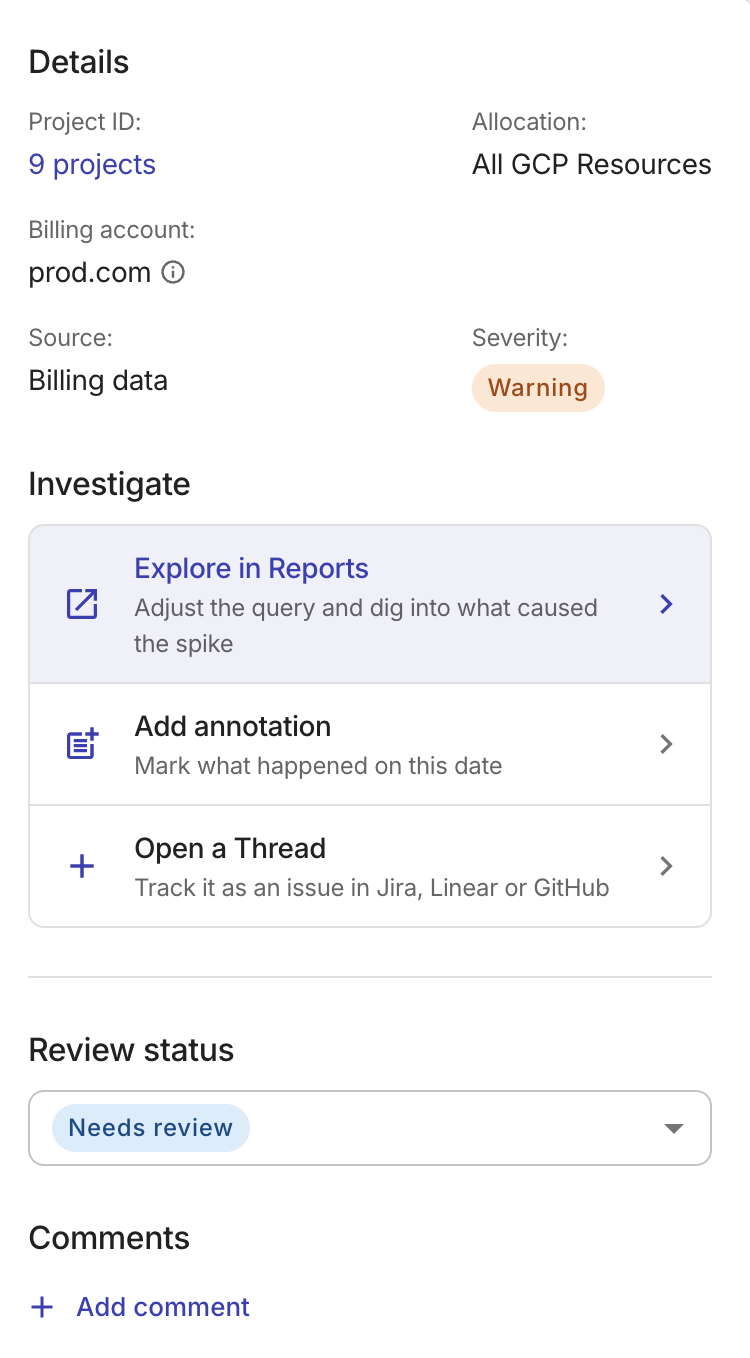Click the plus icon beside Open a Thread

click(82, 866)
